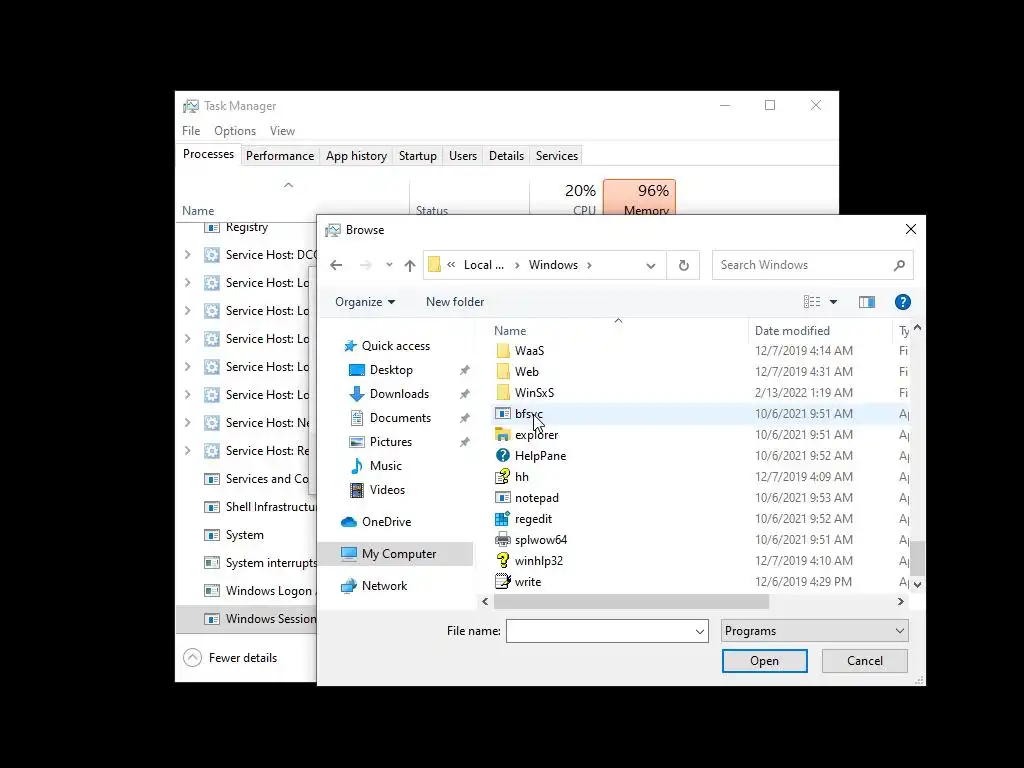
Task: Select the hh program icon
Action: pos(503,477)
